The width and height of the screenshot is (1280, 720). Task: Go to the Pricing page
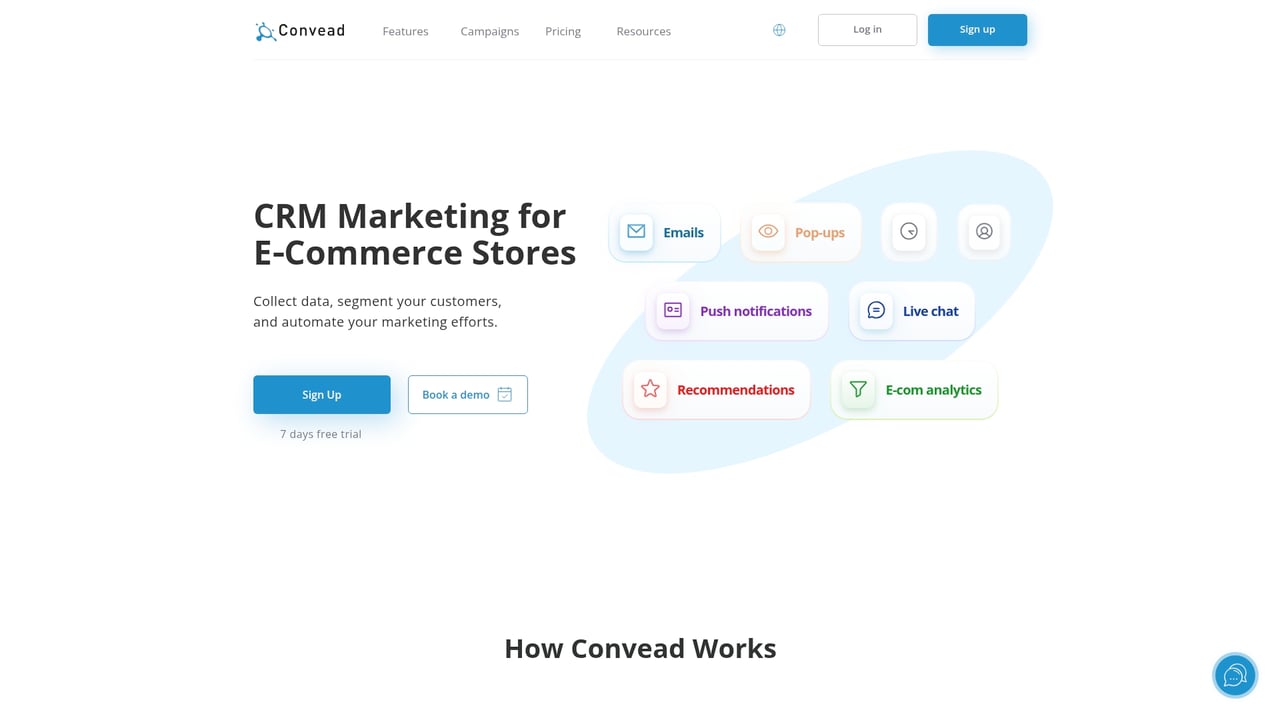coord(562,31)
